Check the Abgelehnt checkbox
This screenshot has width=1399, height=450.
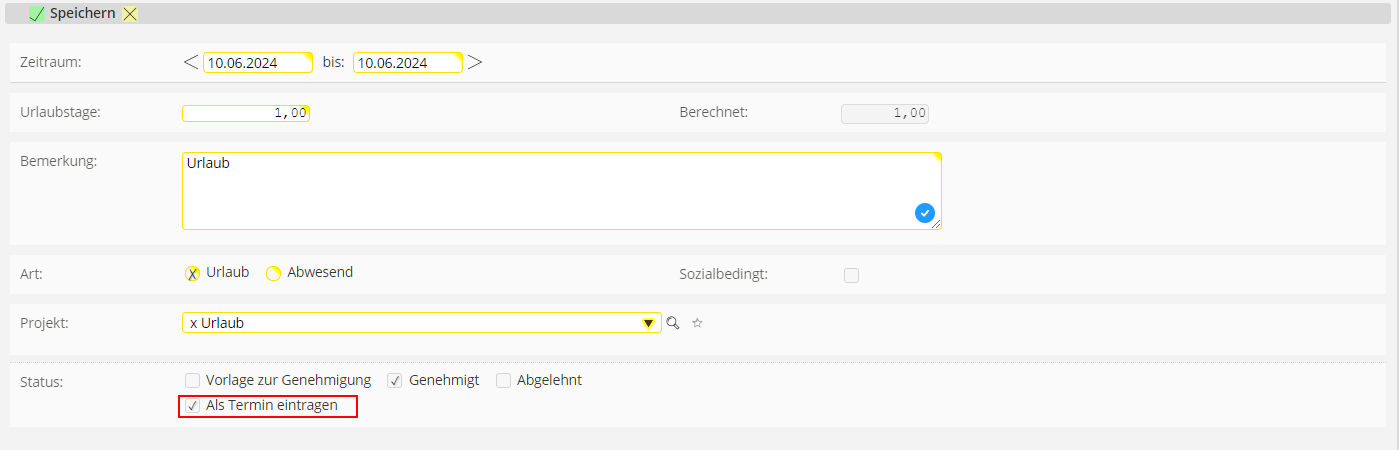[503, 380]
